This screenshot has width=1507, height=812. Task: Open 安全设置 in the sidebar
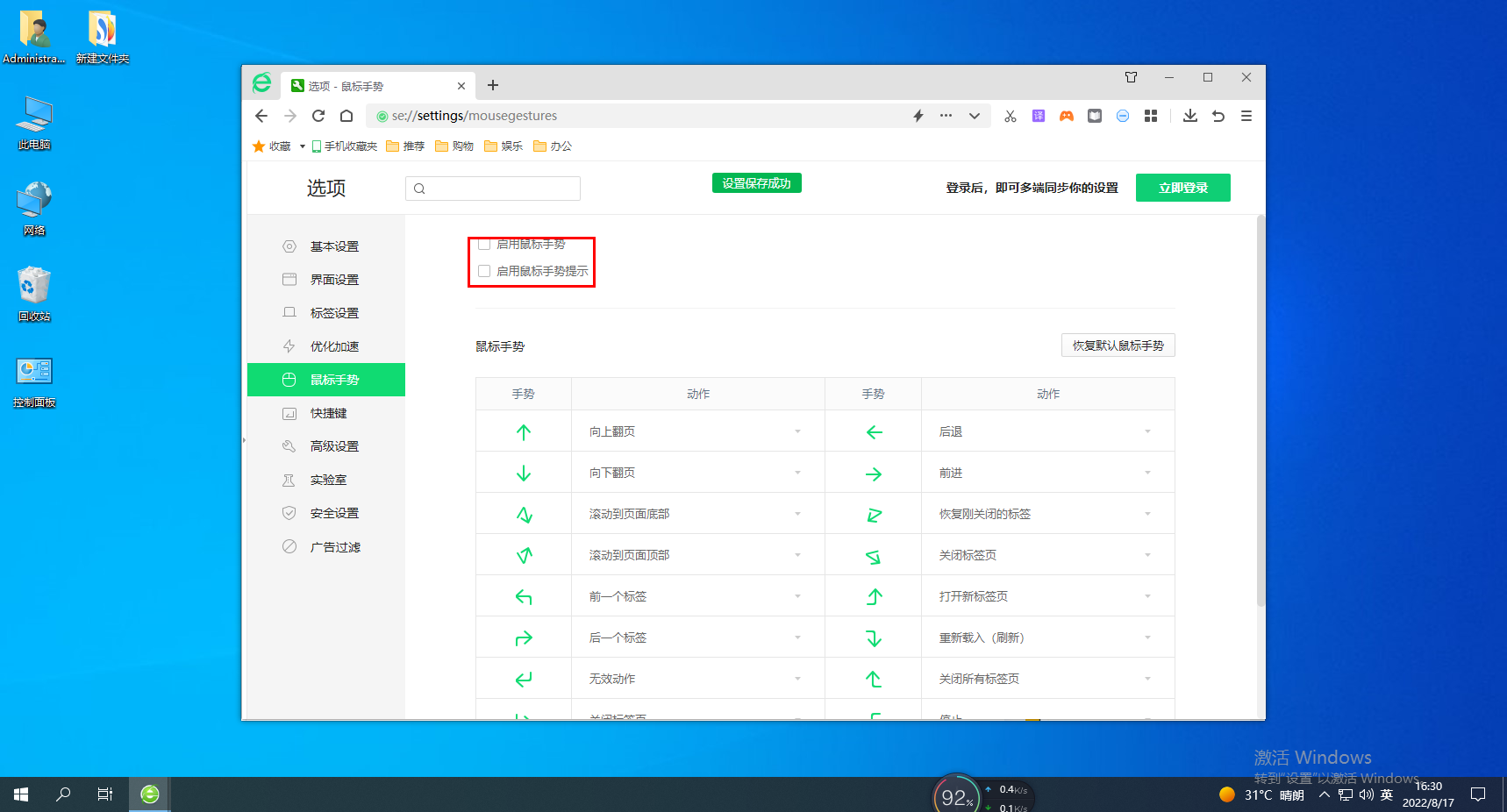click(x=326, y=513)
